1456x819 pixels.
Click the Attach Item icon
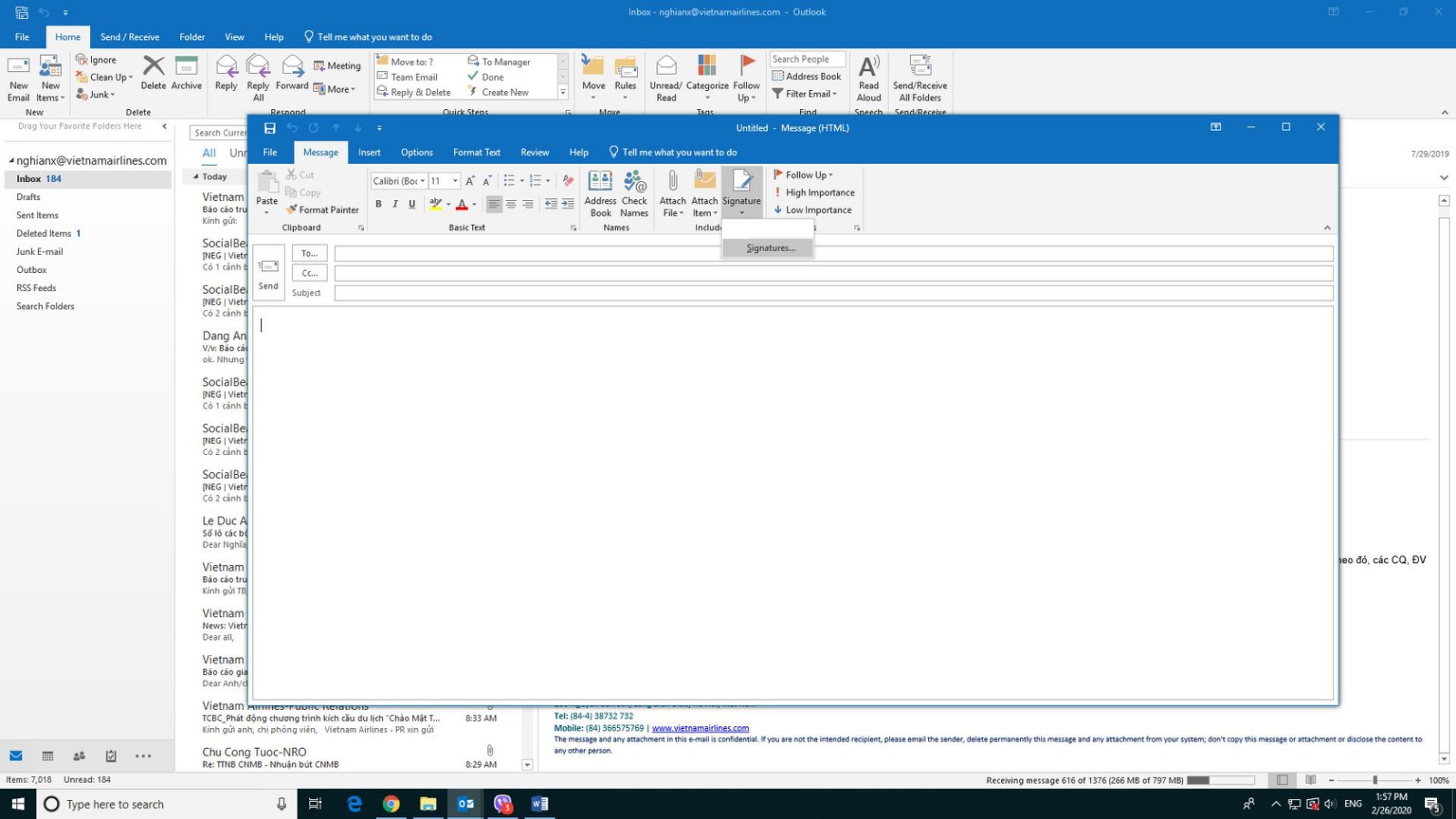coord(704,194)
